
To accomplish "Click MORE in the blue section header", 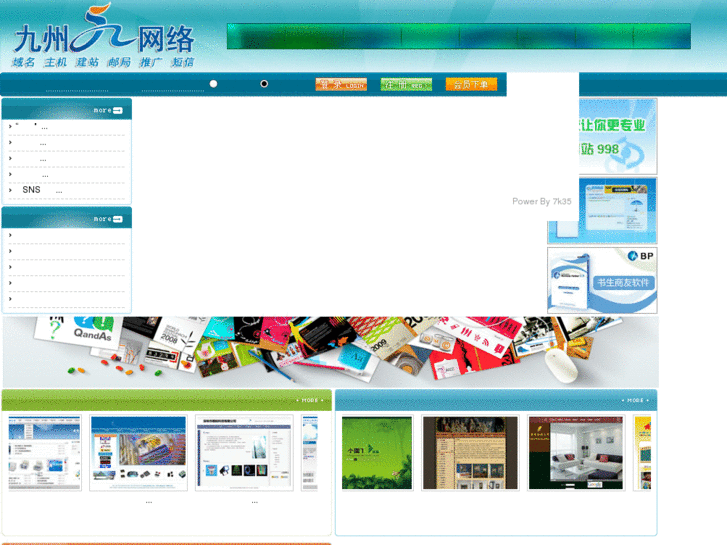I will click(x=635, y=400).
